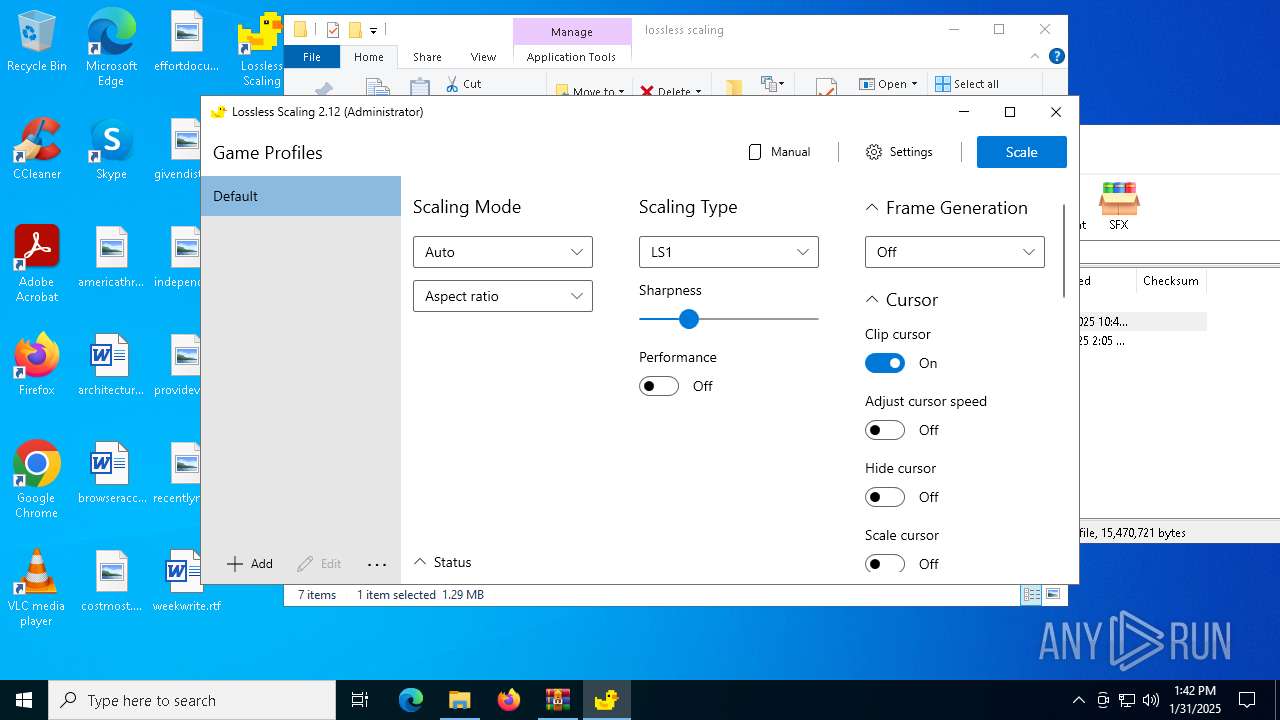Open the notification center icon
This screenshot has height=720, width=1280.
1247,700
